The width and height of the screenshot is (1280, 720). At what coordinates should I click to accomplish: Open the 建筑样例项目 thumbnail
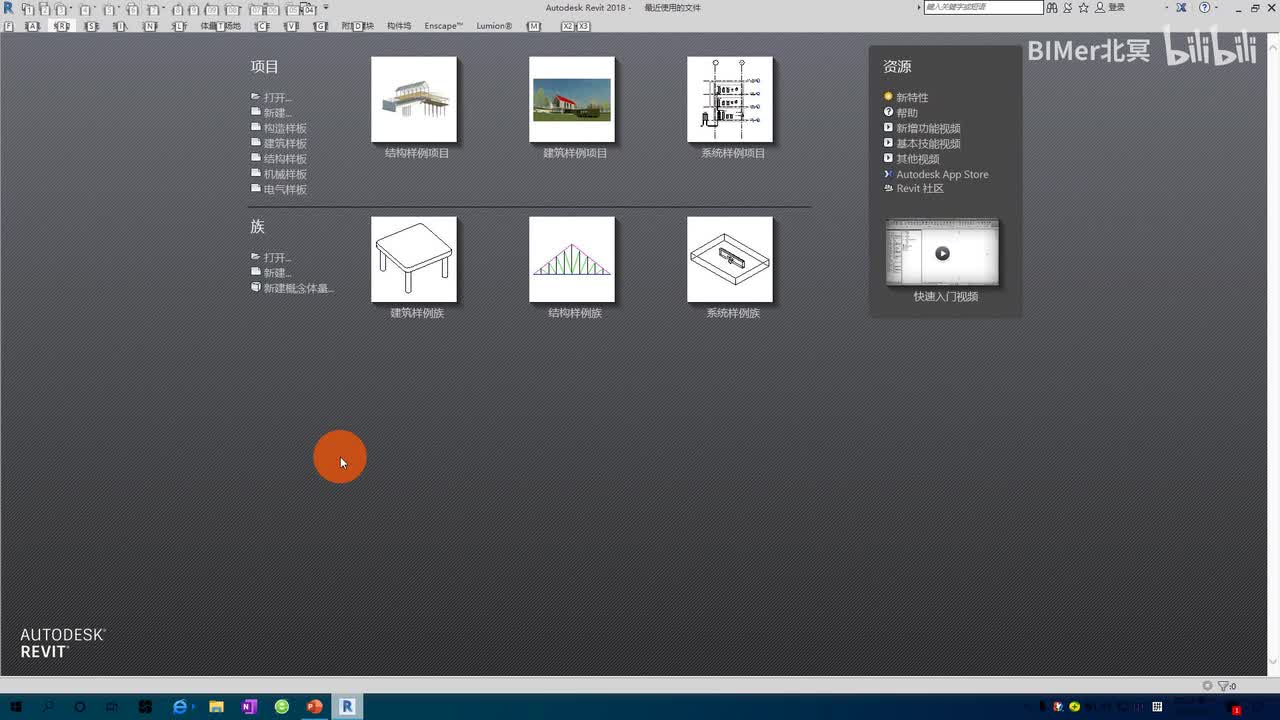[x=572, y=99]
